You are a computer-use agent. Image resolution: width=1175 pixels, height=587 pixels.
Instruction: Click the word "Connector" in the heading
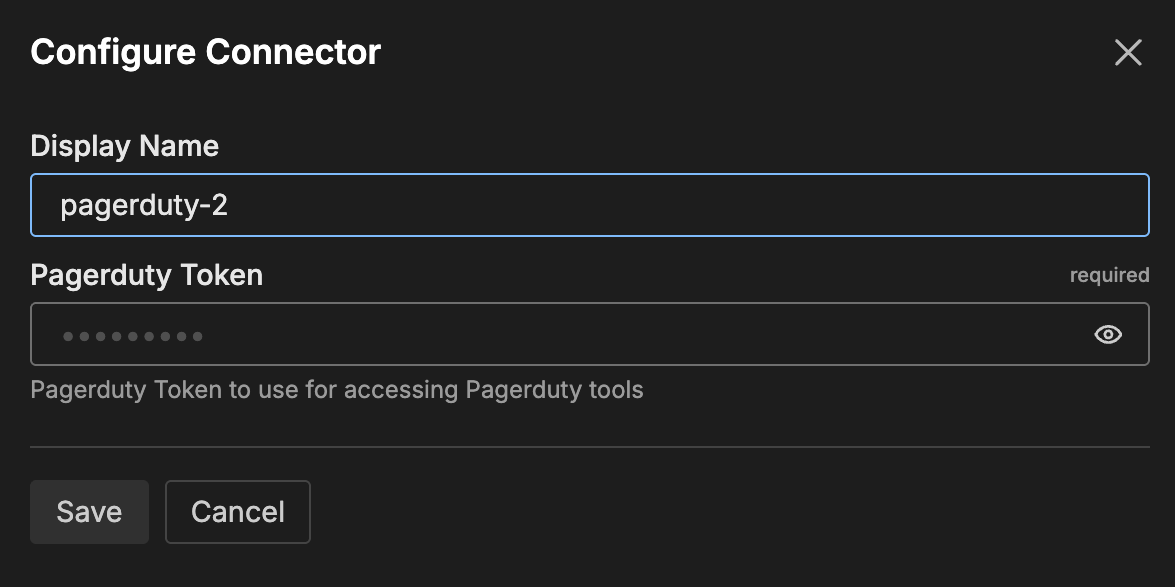[x=294, y=52]
